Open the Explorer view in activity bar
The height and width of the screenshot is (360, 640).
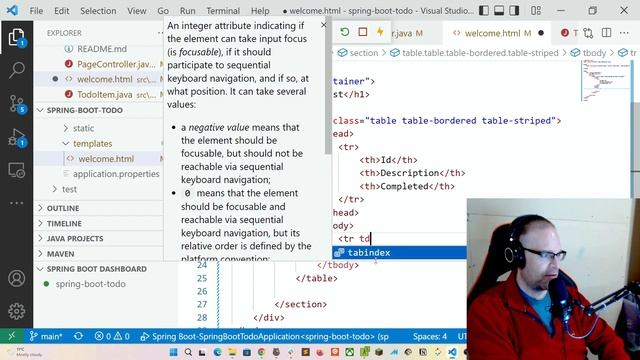(x=16, y=38)
